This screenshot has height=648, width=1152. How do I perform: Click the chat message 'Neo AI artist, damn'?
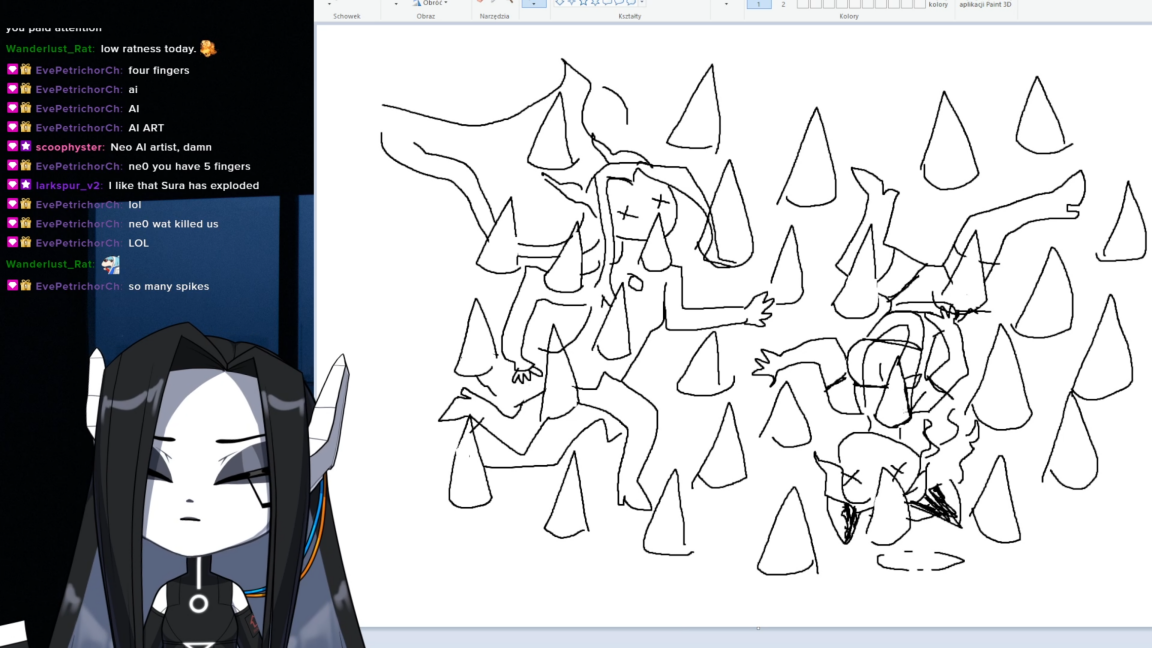tap(161, 147)
